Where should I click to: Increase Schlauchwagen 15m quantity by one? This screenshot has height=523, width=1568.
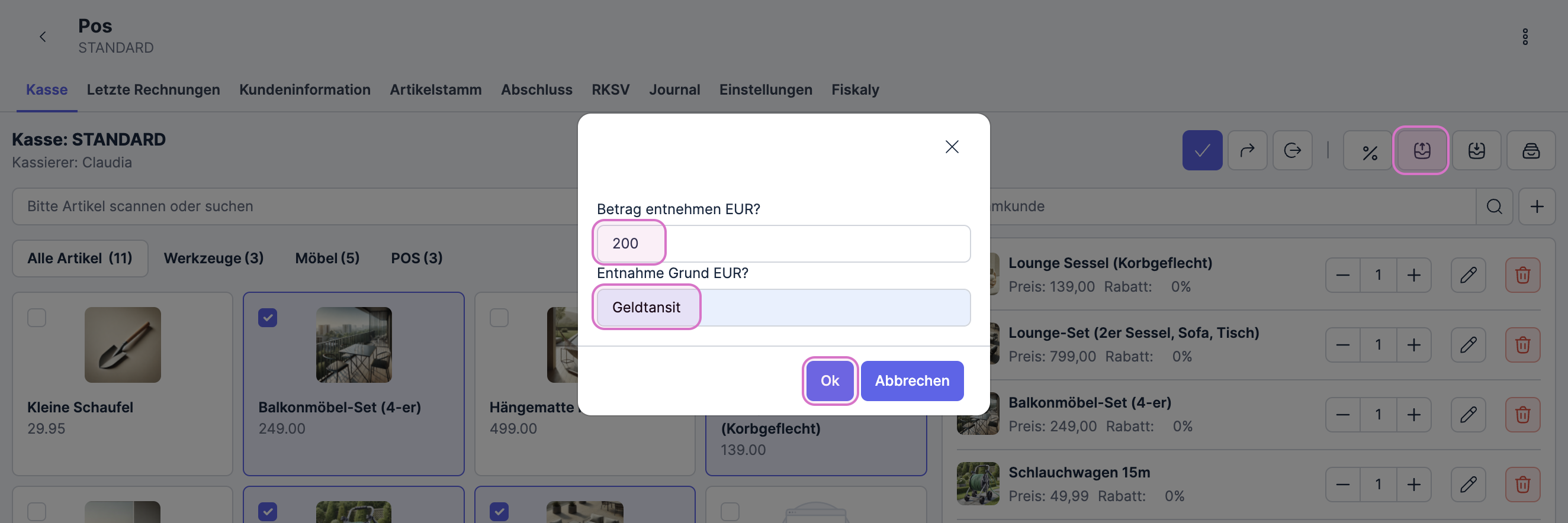coord(1413,485)
